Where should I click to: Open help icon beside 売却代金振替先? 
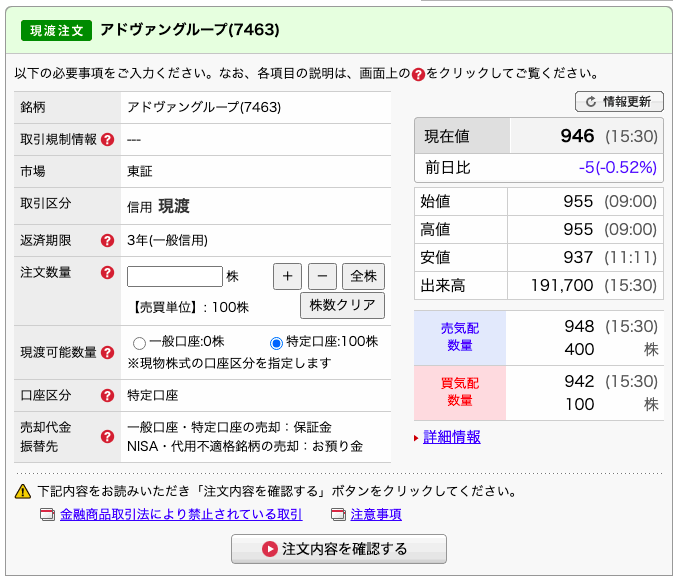[107, 436]
